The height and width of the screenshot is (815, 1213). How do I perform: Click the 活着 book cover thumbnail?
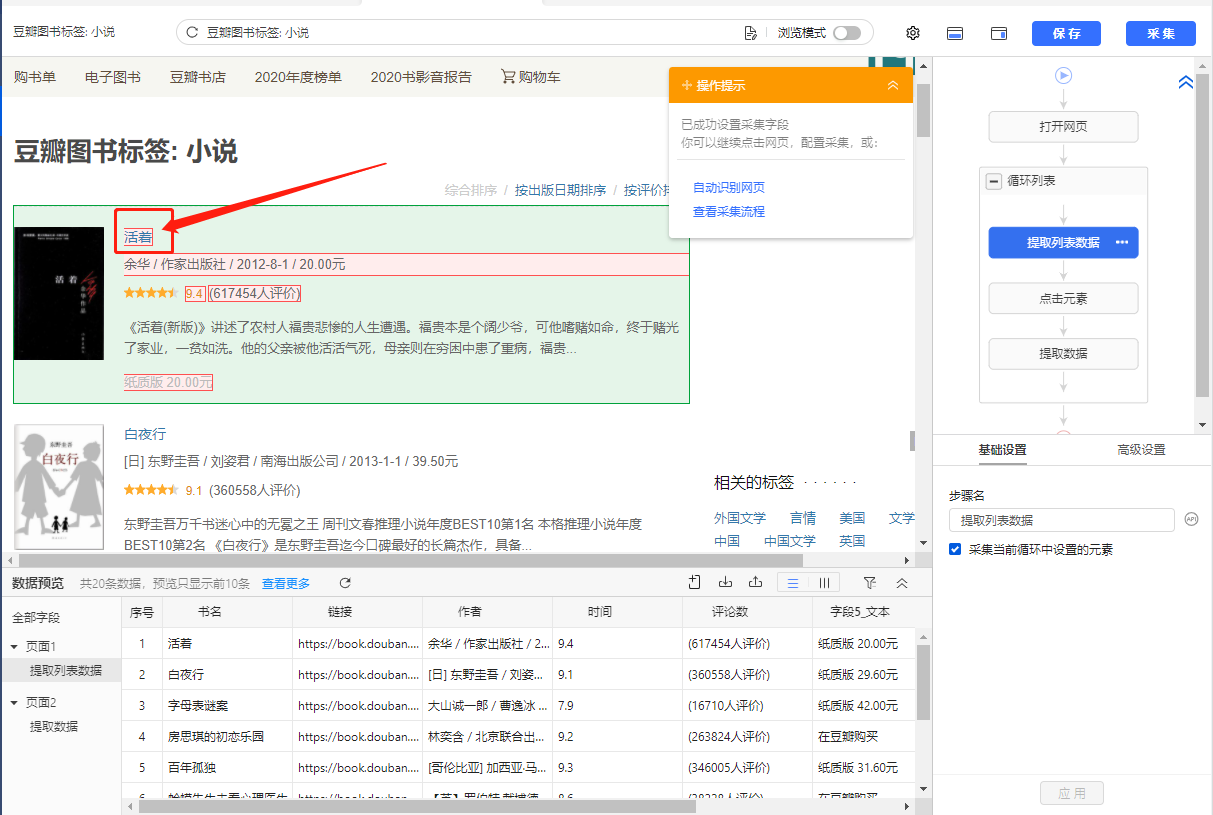tap(59, 293)
